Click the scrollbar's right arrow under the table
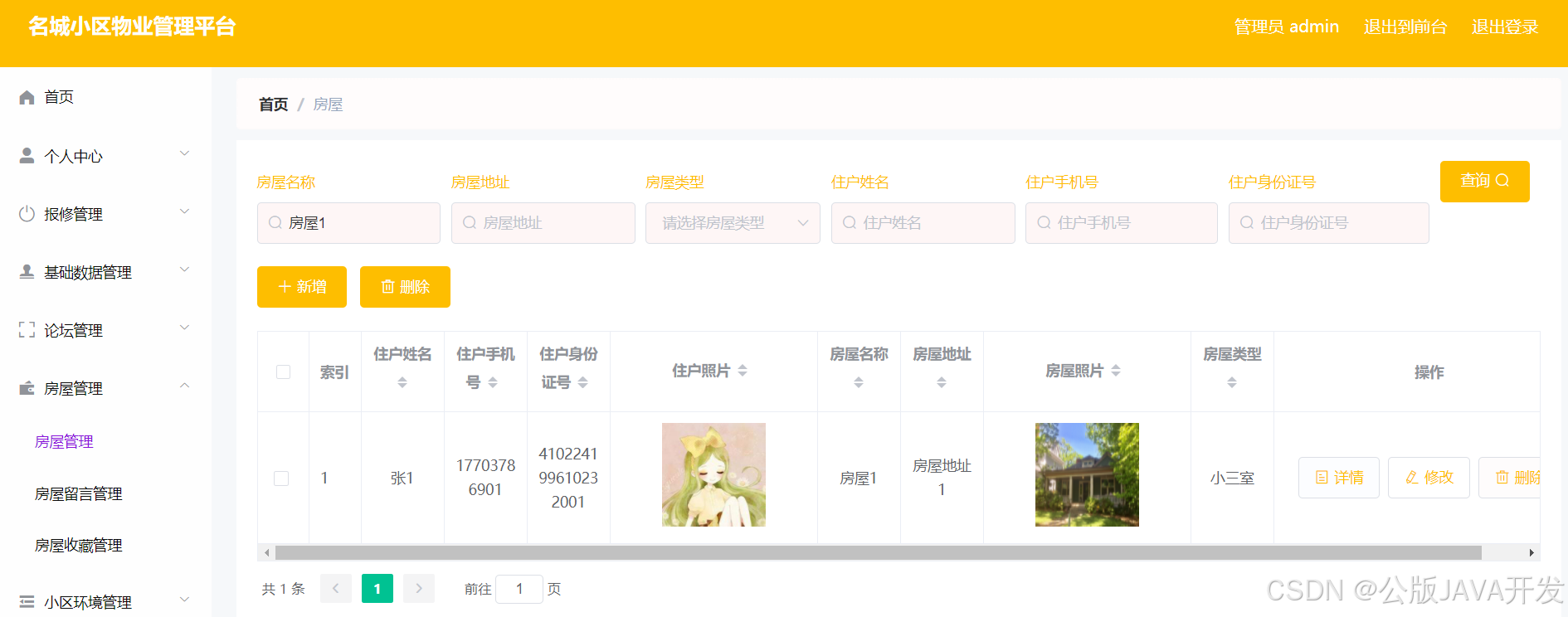The height and width of the screenshot is (617, 1568). pos(1531,552)
